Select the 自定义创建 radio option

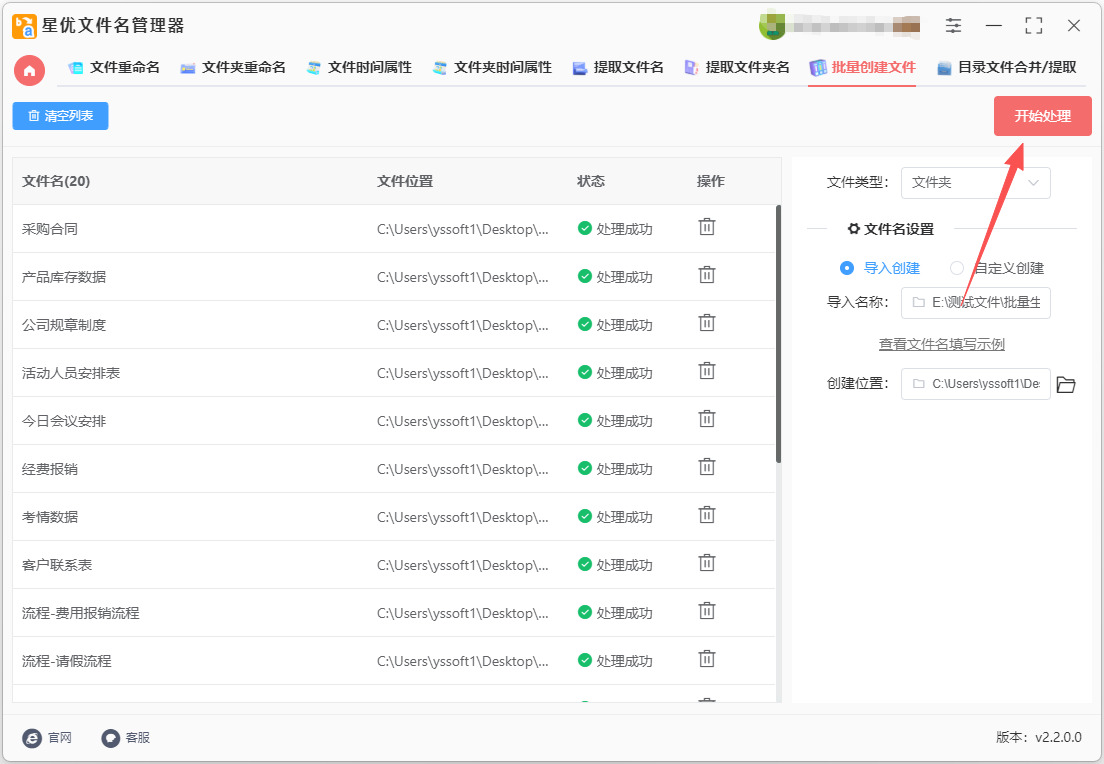coord(997,268)
